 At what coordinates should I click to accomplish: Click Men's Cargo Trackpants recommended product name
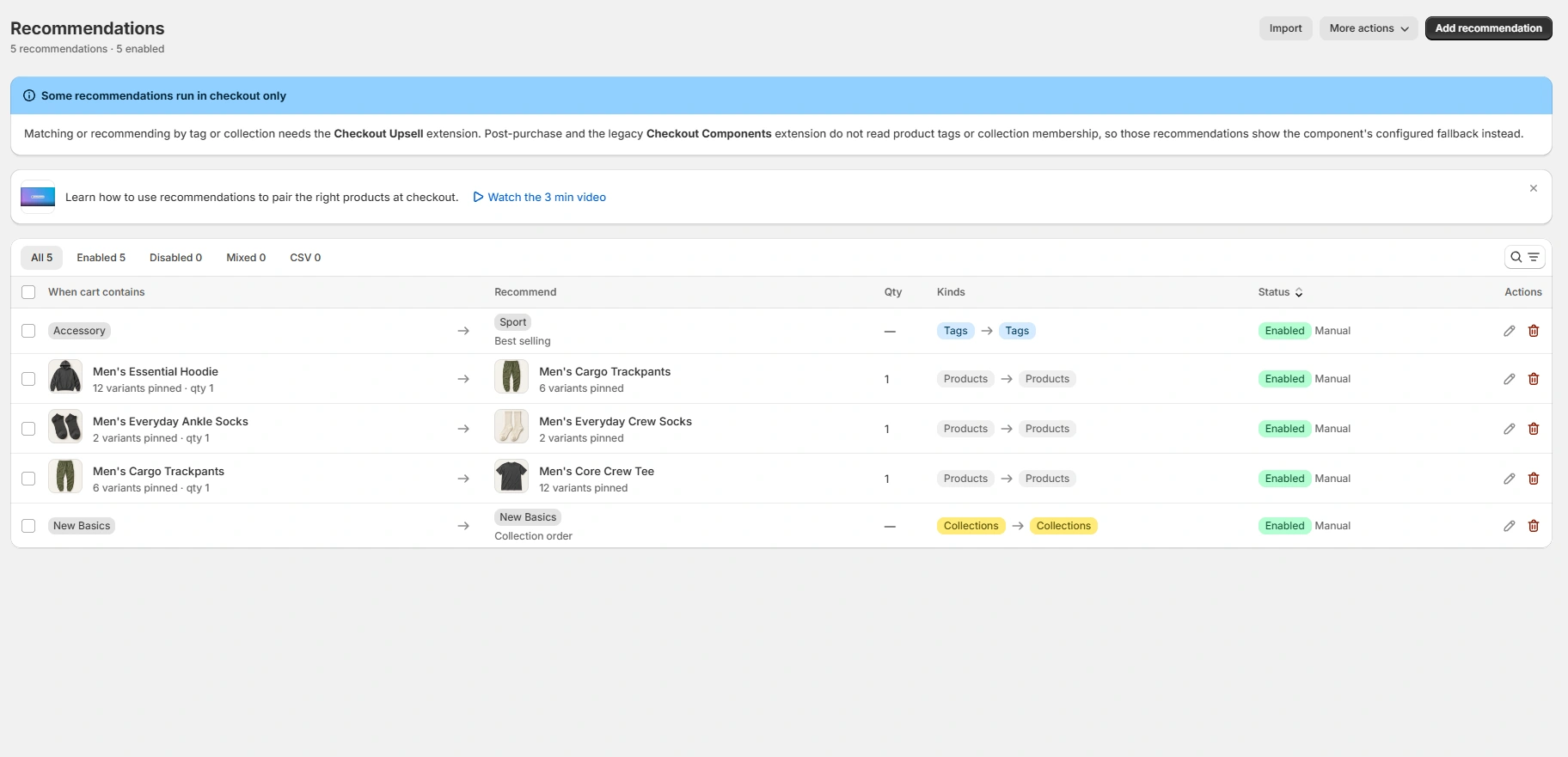[x=604, y=372]
